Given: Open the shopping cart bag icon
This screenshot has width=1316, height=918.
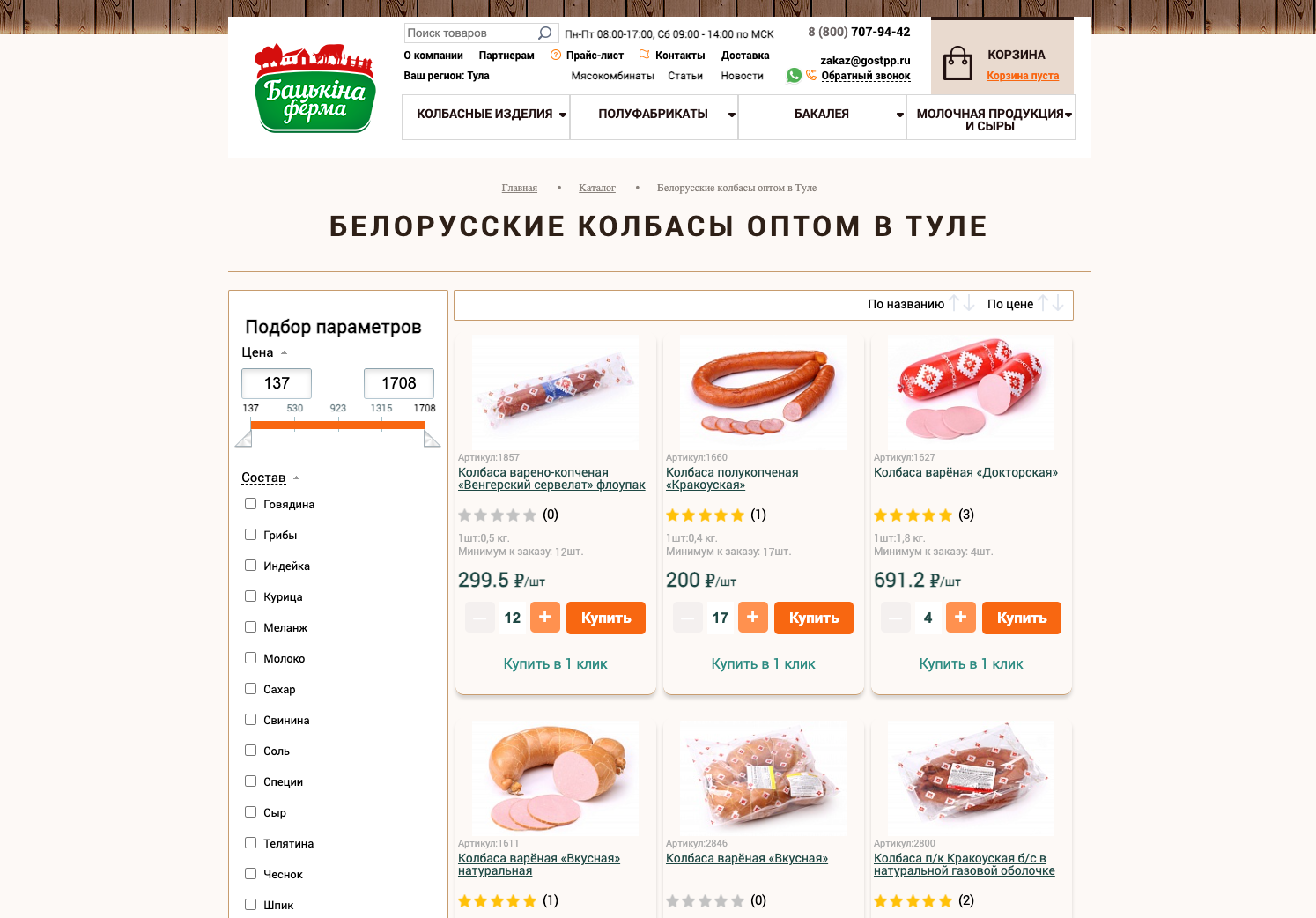Looking at the screenshot, I should pos(957,63).
